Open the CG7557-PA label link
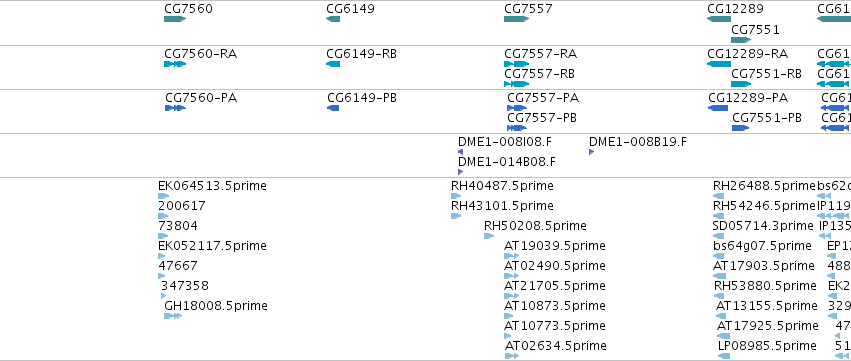This screenshot has height=361, width=851. tap(543, 98)
